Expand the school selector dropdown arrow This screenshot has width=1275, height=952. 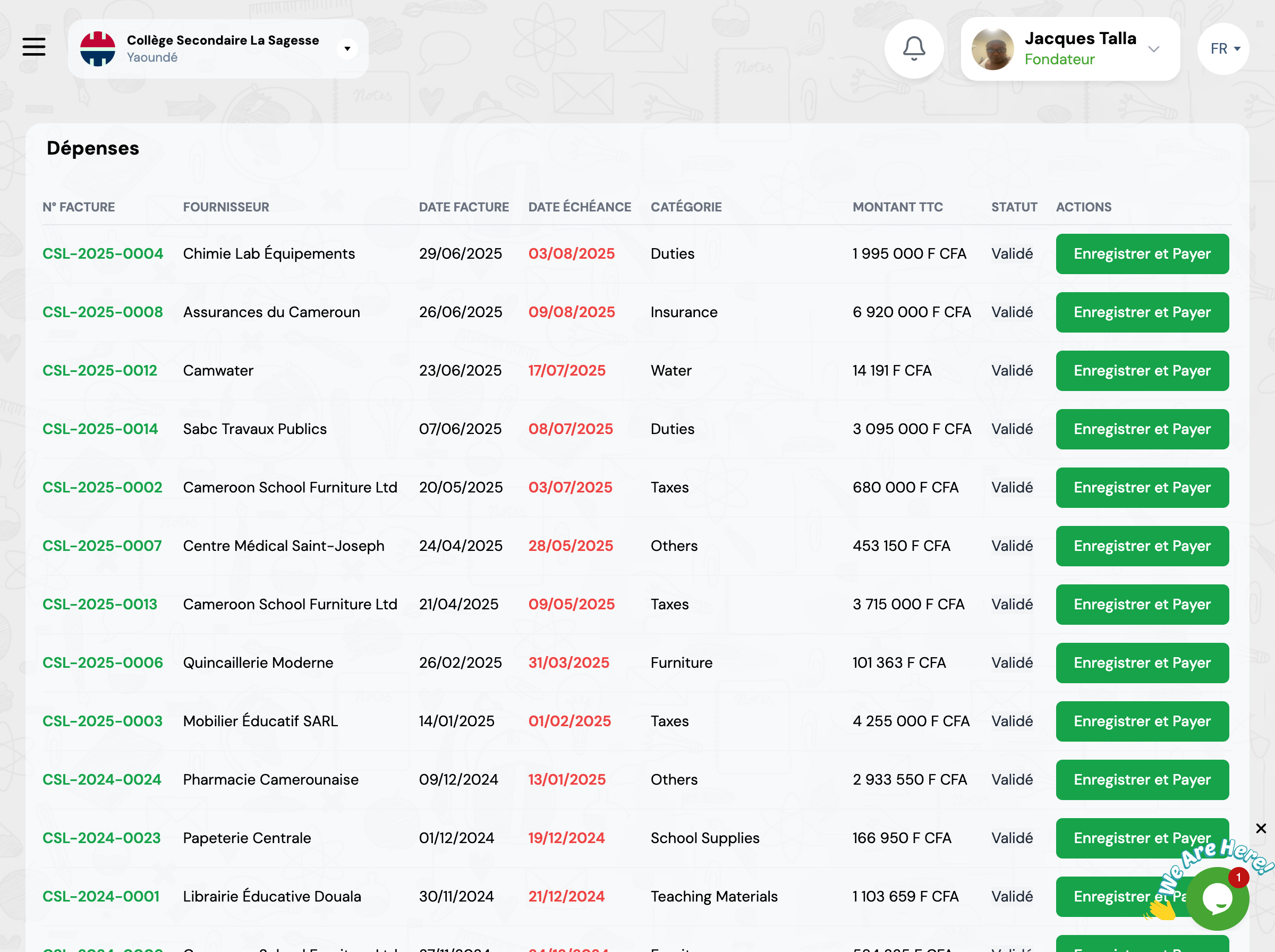tap(347, 49)
